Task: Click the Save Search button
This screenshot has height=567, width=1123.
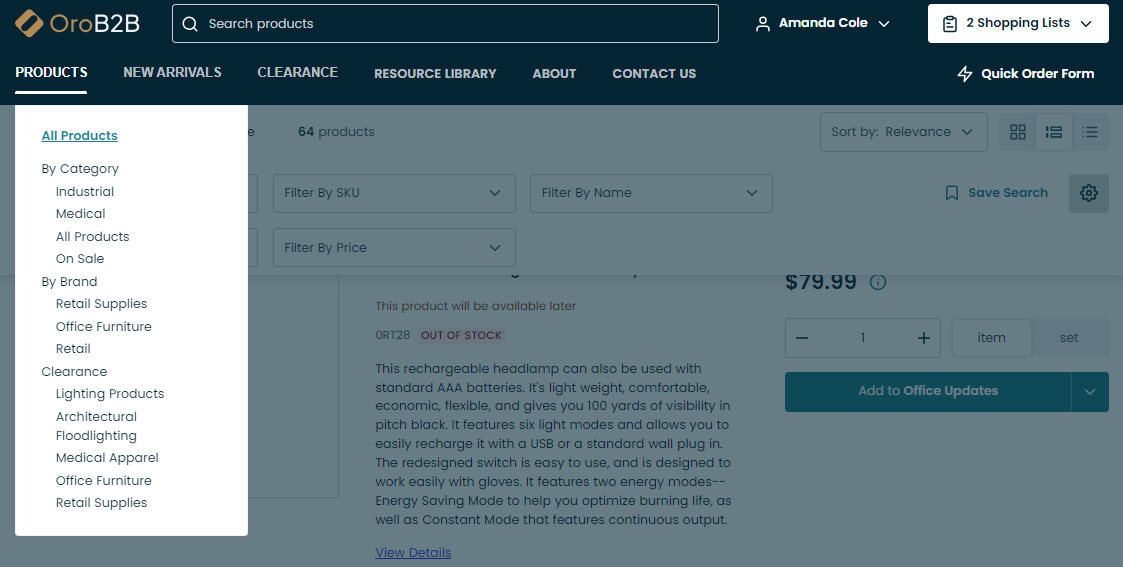Action: tap(996, 193)
